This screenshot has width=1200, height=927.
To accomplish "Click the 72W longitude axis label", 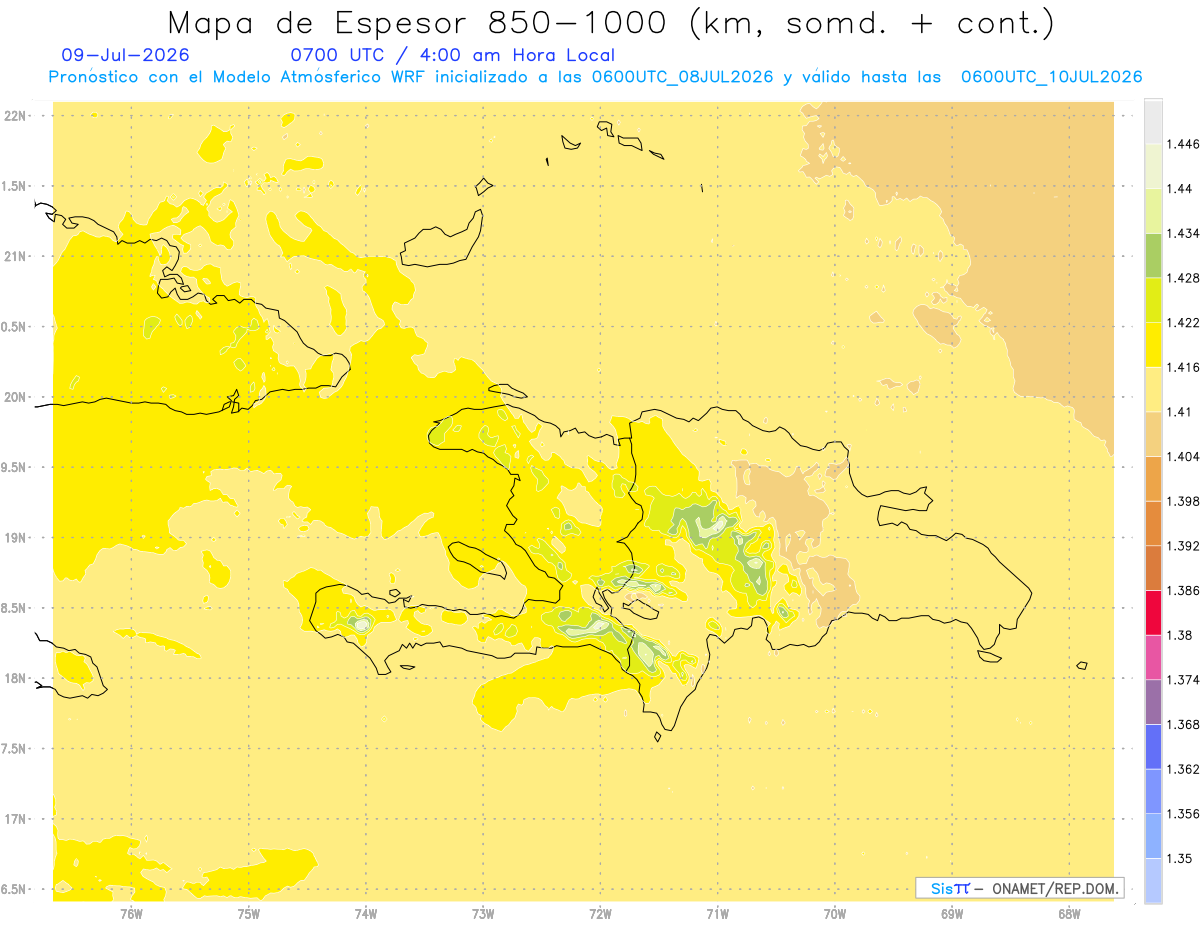I will click(600, 913).
